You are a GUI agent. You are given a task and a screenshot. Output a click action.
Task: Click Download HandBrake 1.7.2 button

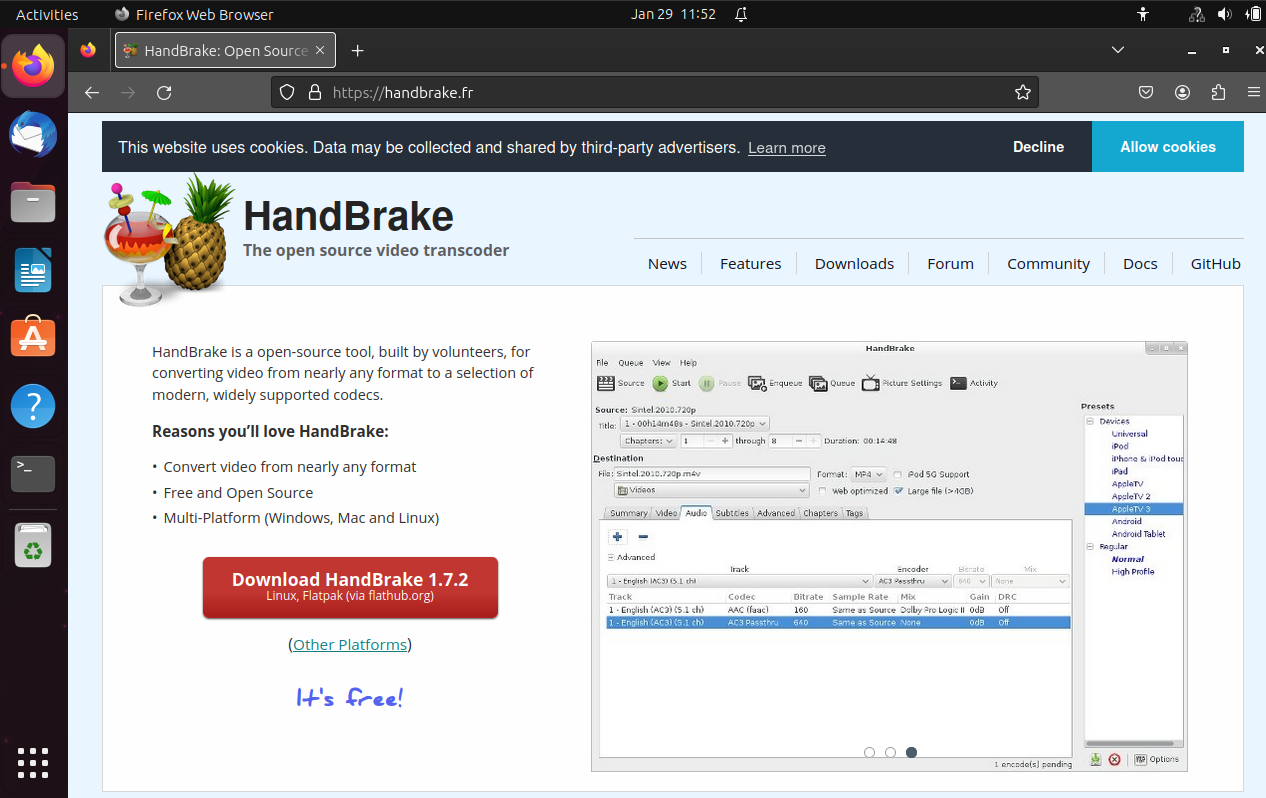pos(350,587)
